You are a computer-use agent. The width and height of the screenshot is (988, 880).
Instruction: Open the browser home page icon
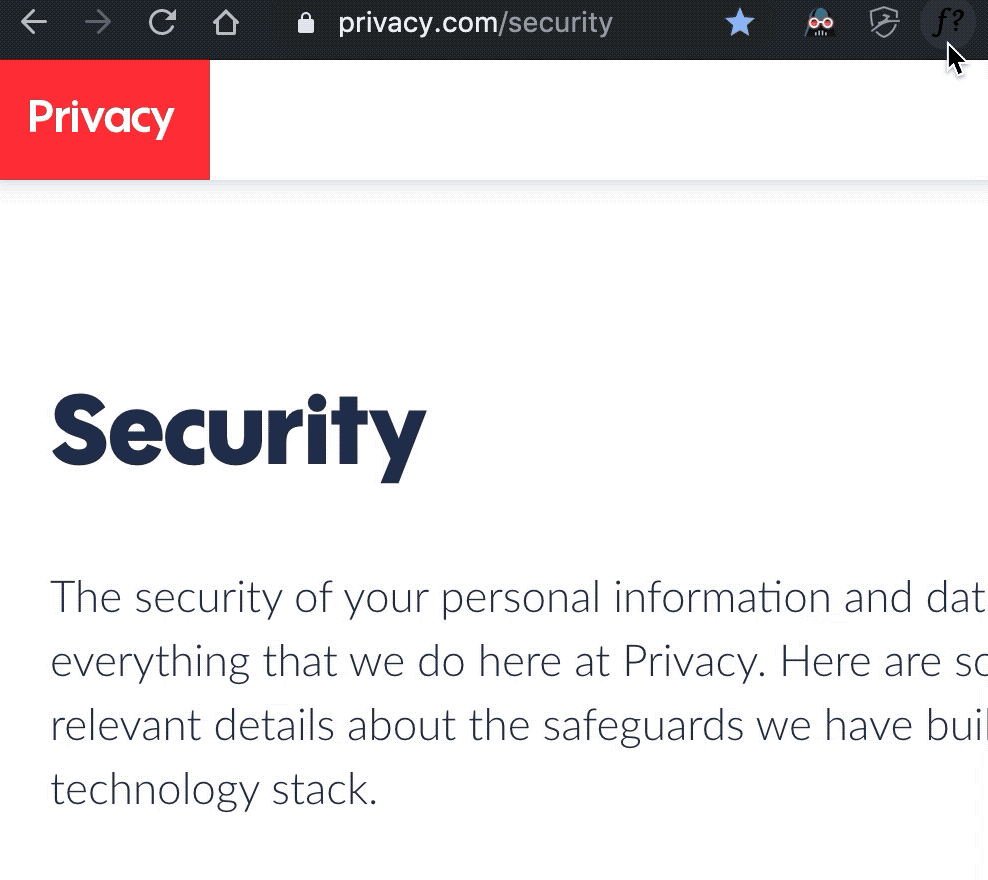[x=226, y=23]
